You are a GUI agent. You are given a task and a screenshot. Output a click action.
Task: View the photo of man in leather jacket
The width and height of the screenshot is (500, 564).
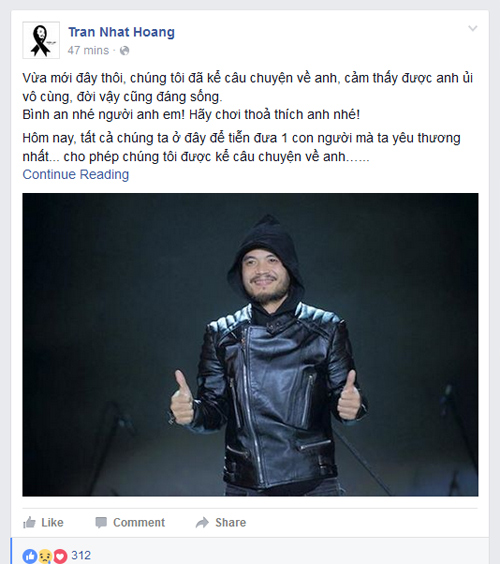click(250, 345)
